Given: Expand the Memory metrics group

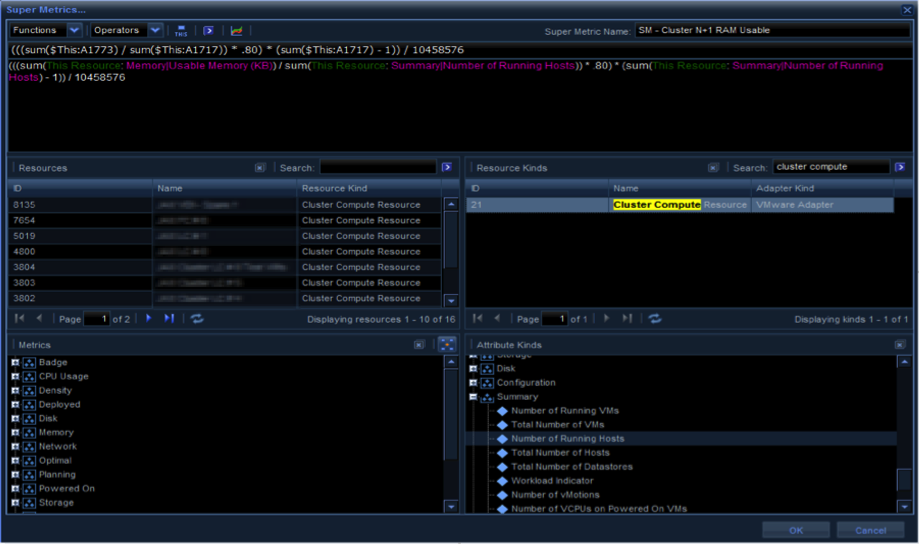Looking at the screenshot, I should coord(15,433).
